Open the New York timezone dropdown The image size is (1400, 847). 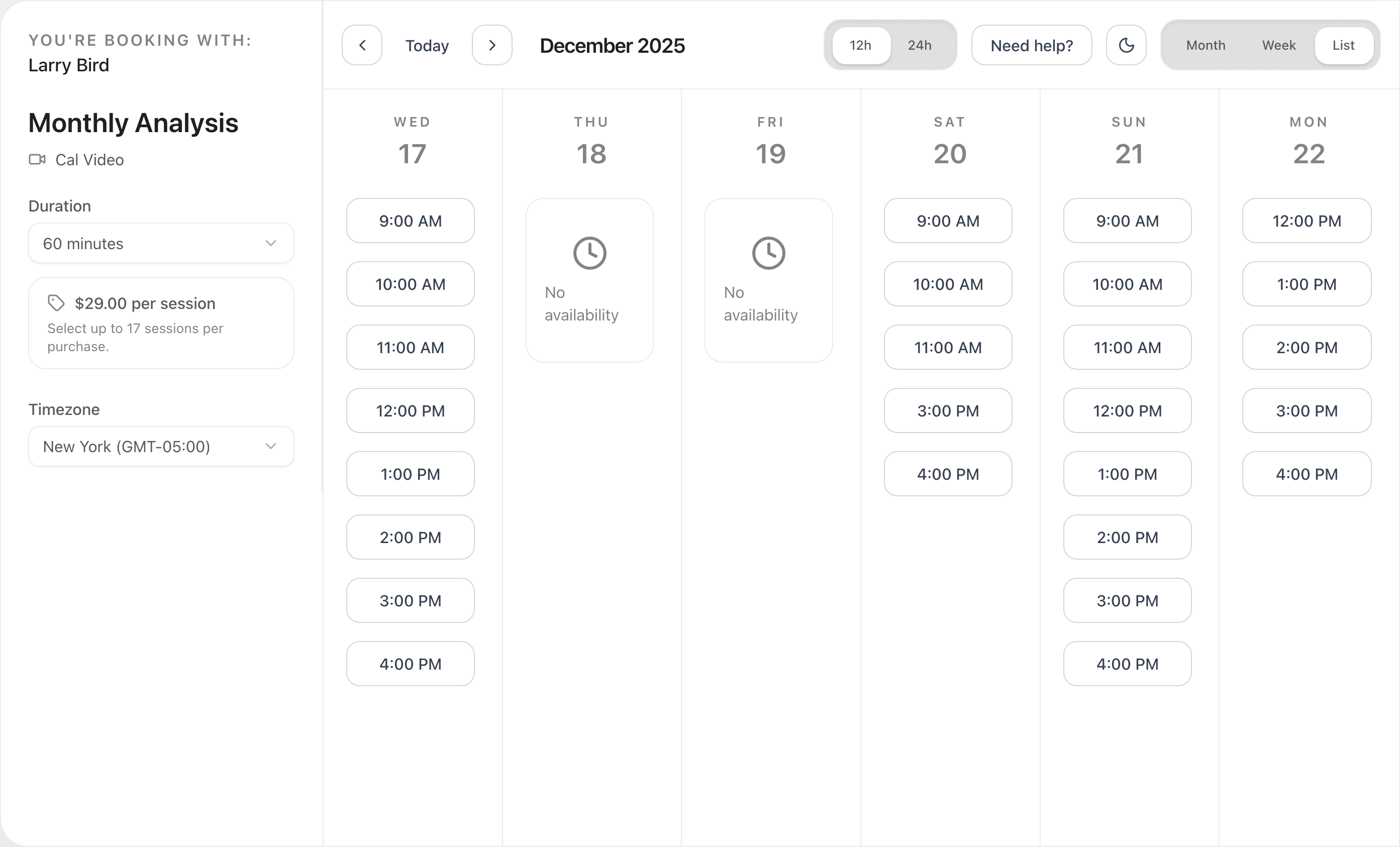[x=161, y=447]
